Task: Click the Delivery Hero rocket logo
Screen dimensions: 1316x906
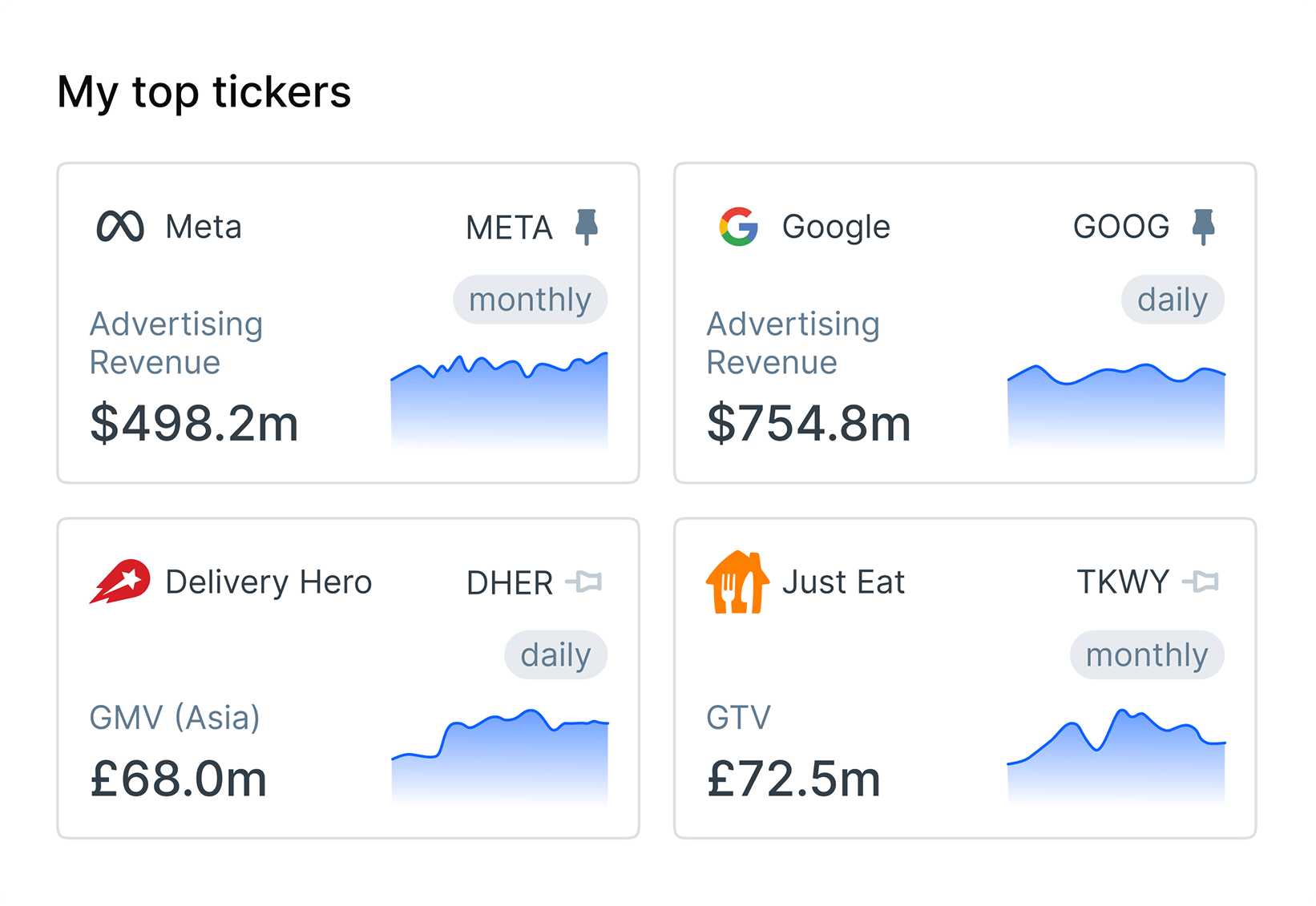Action: coord(119,582)
